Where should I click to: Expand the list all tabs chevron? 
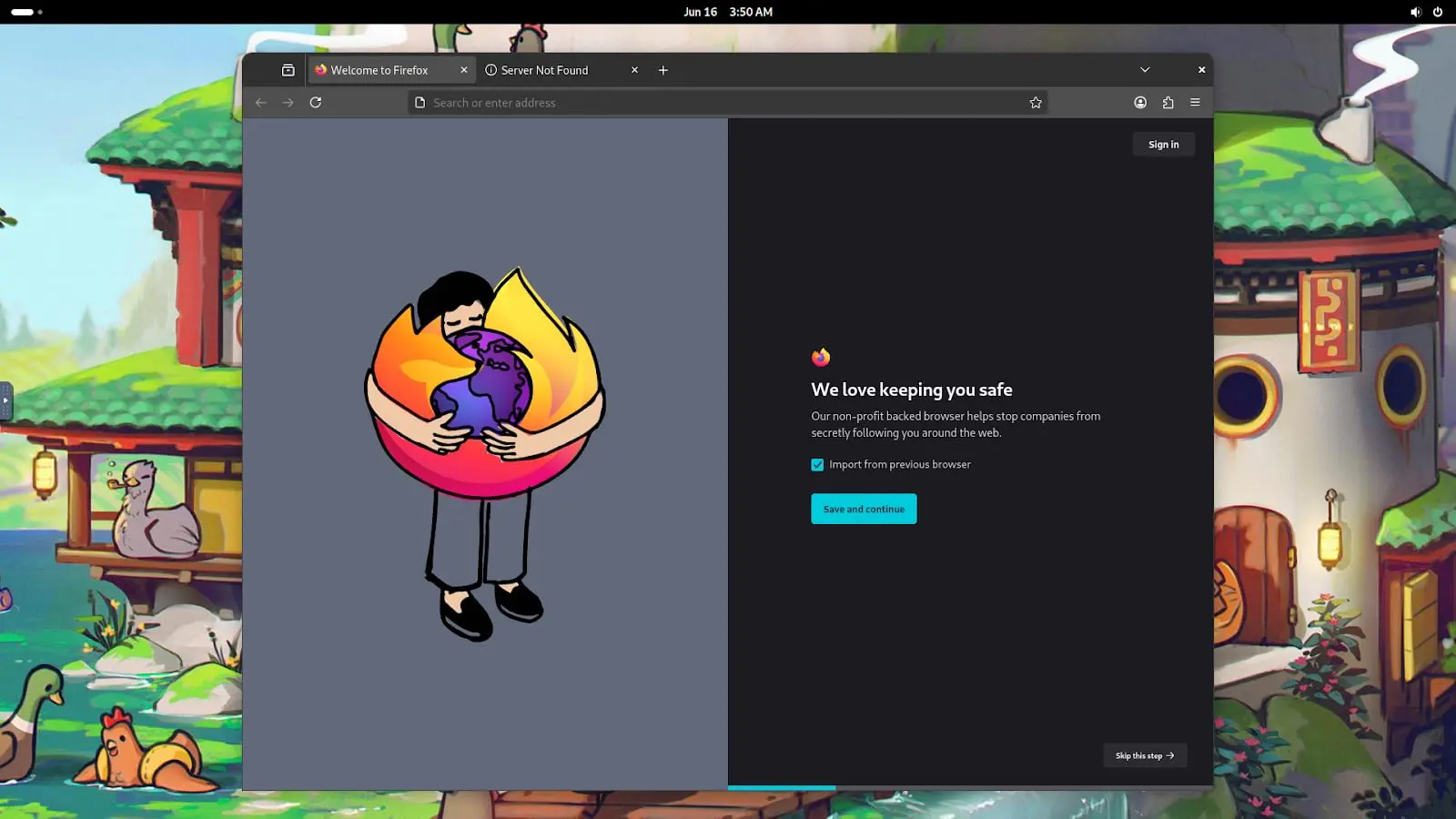pos(1145,70)
